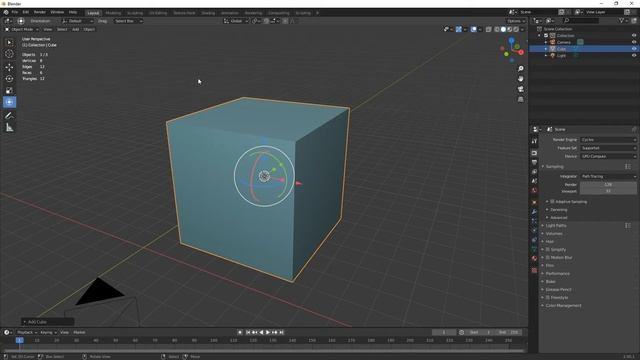Open the Edit menu

26,13
